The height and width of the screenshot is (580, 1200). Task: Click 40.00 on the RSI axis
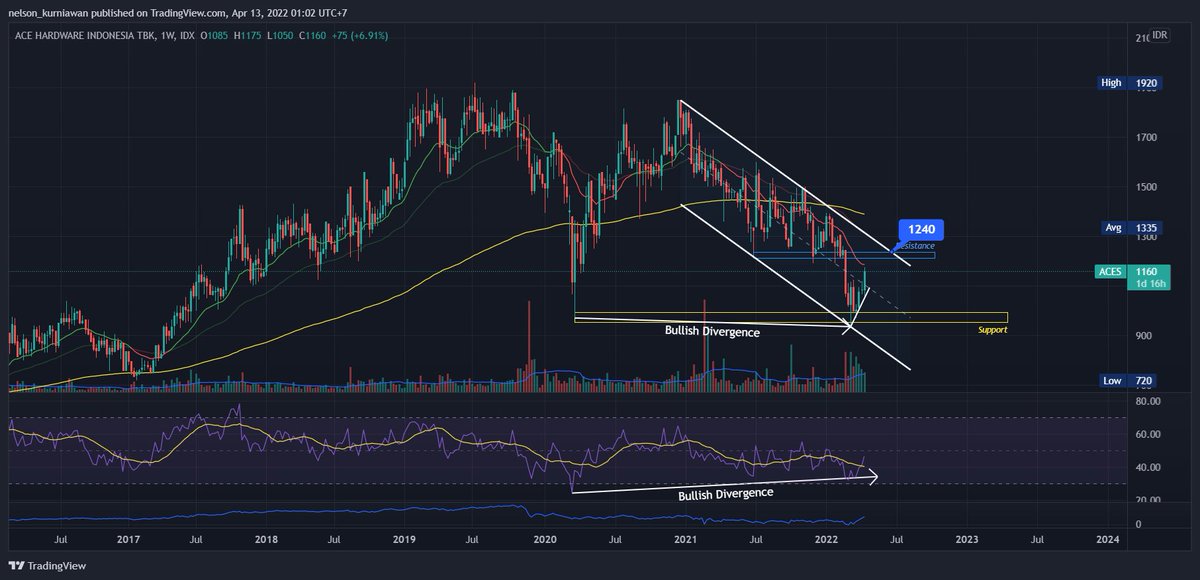pos(1146,467)
